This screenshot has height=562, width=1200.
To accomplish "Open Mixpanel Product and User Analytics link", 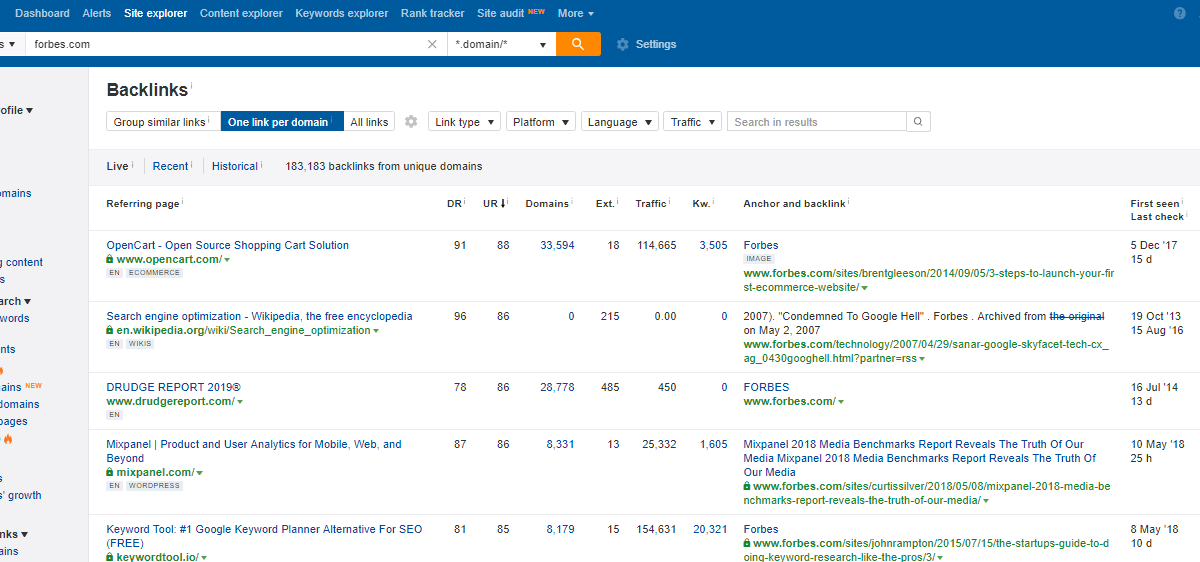I will pyautogui.click(x=254, y=451).
